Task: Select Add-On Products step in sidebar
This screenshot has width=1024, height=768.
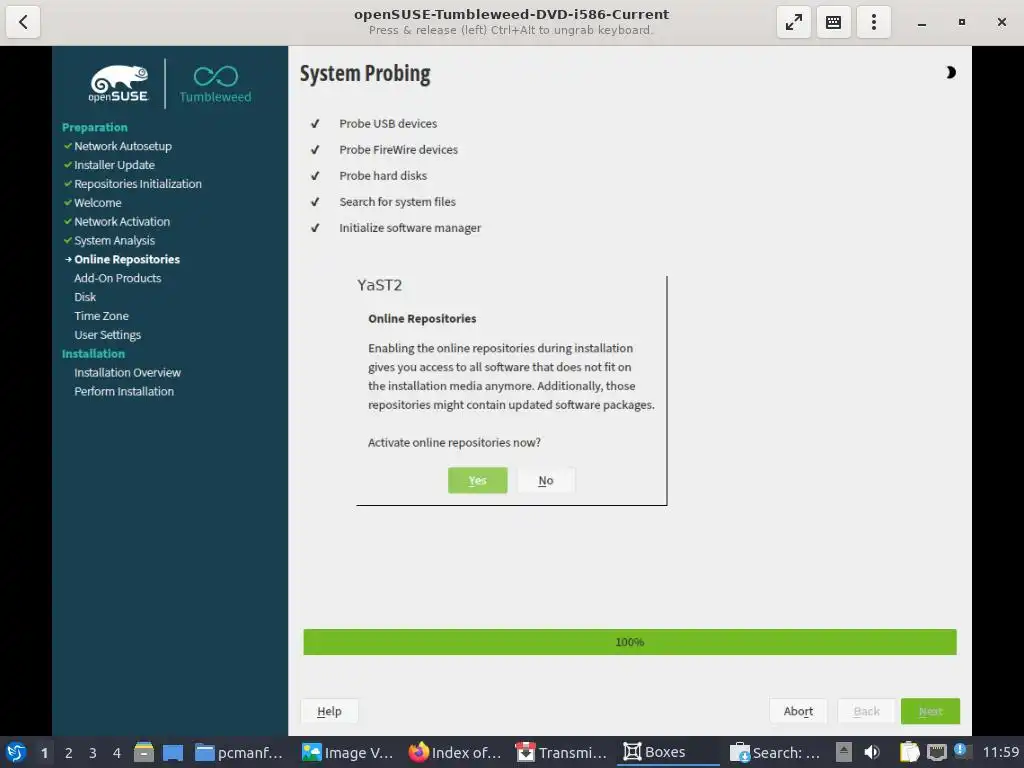Action: [118, 278]
